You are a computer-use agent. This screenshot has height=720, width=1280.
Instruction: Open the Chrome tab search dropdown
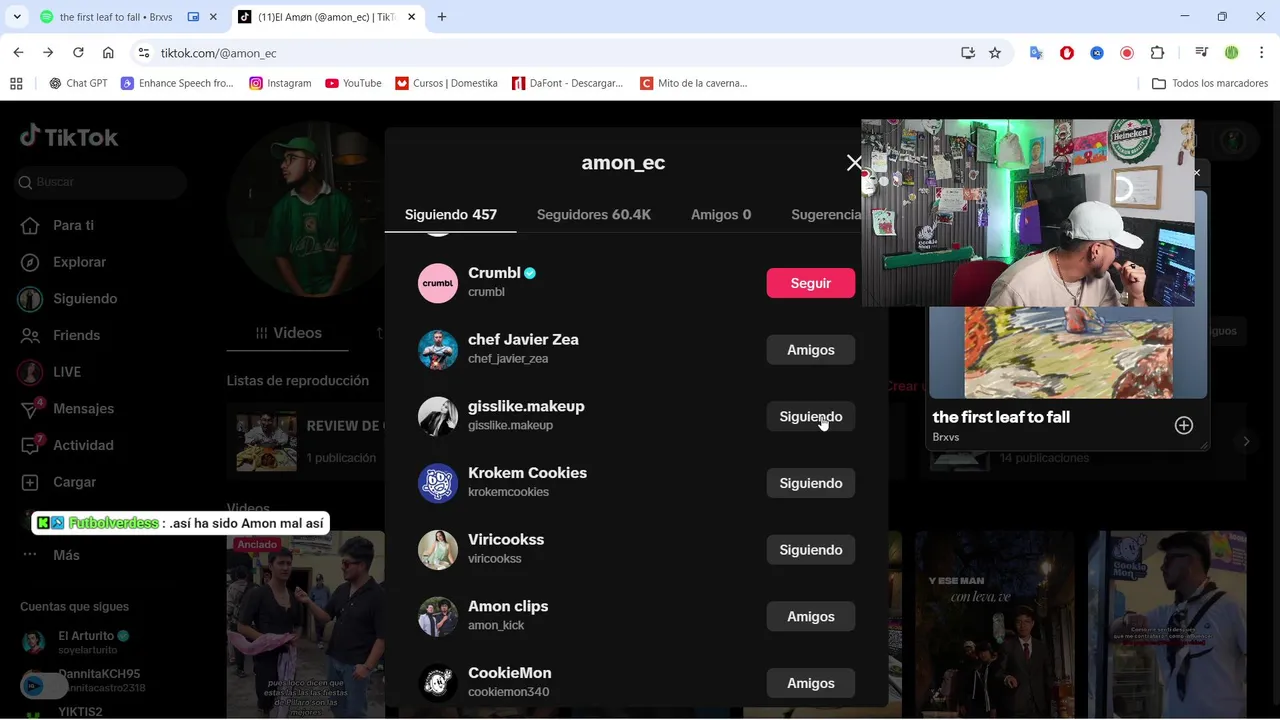tap(17, 17)
